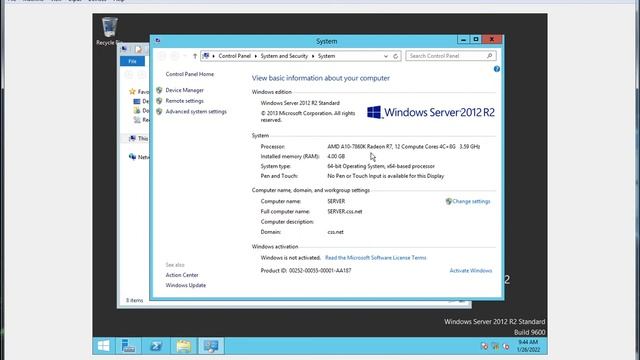Open Windows Update link
The height and width of the screenshot is (360, 640).
pos(186,285)
